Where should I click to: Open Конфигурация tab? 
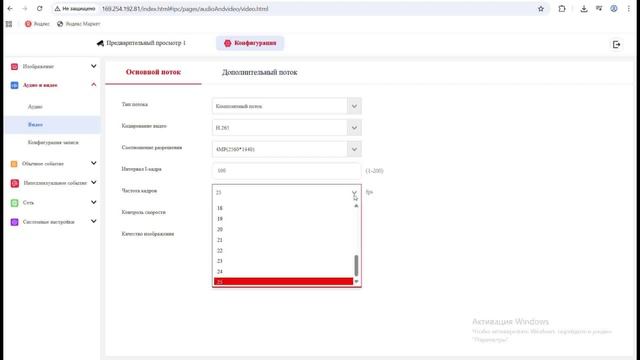click(x=250, y=43)
